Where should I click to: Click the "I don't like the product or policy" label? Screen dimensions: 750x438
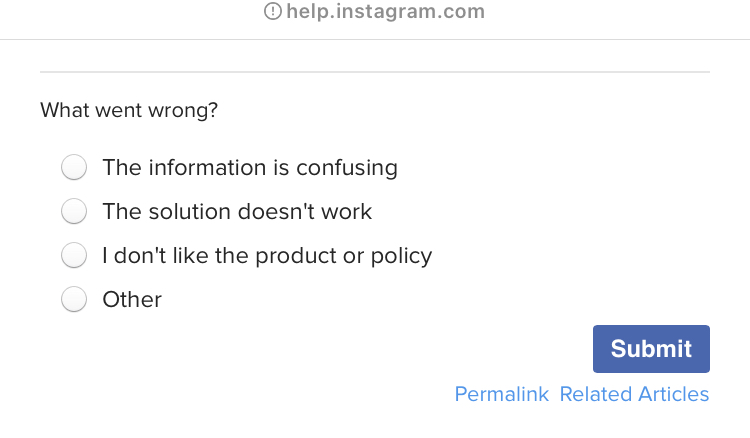(267, 256)
